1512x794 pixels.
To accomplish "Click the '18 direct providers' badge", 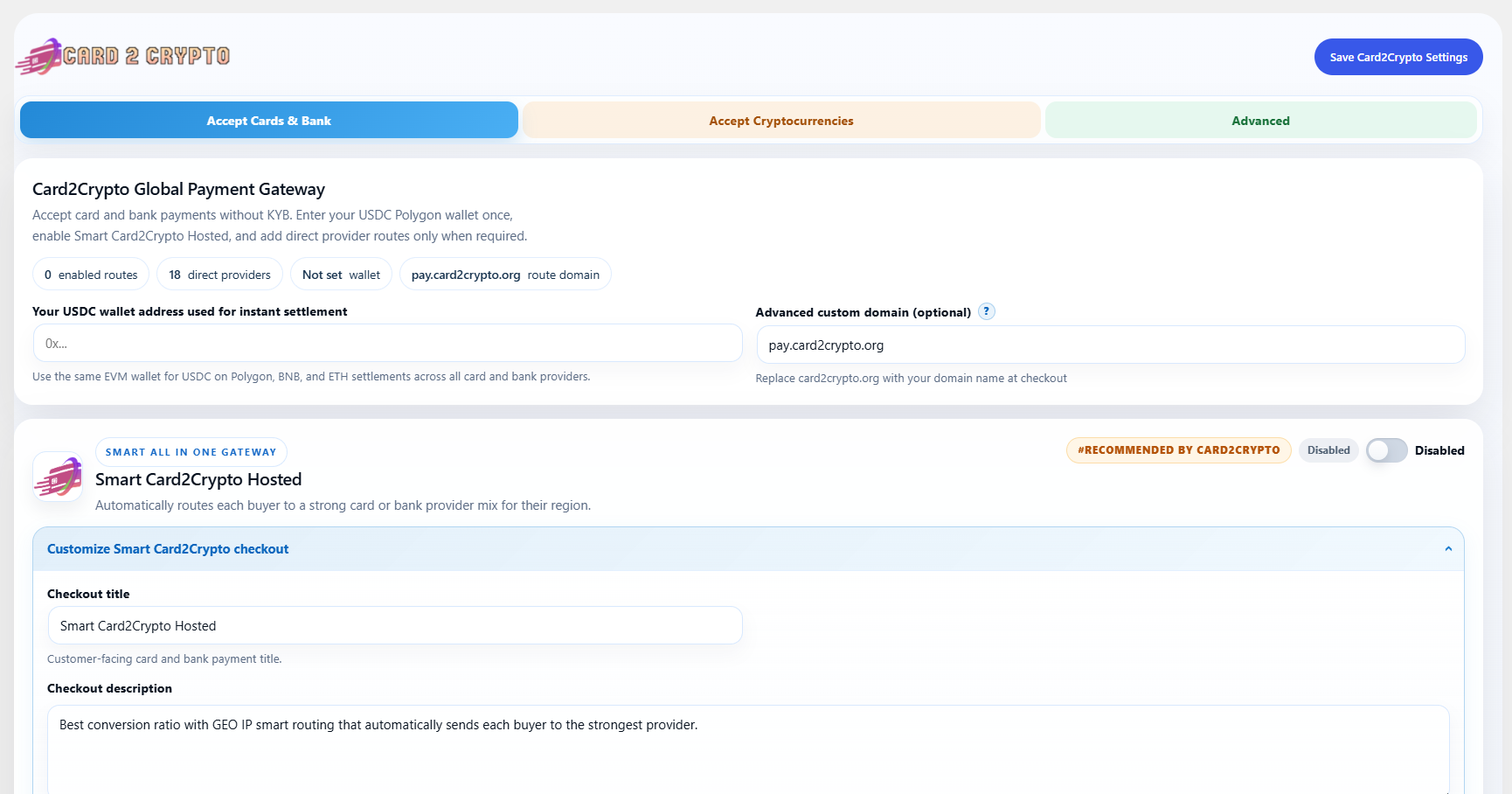I will (x=219, y=275).
